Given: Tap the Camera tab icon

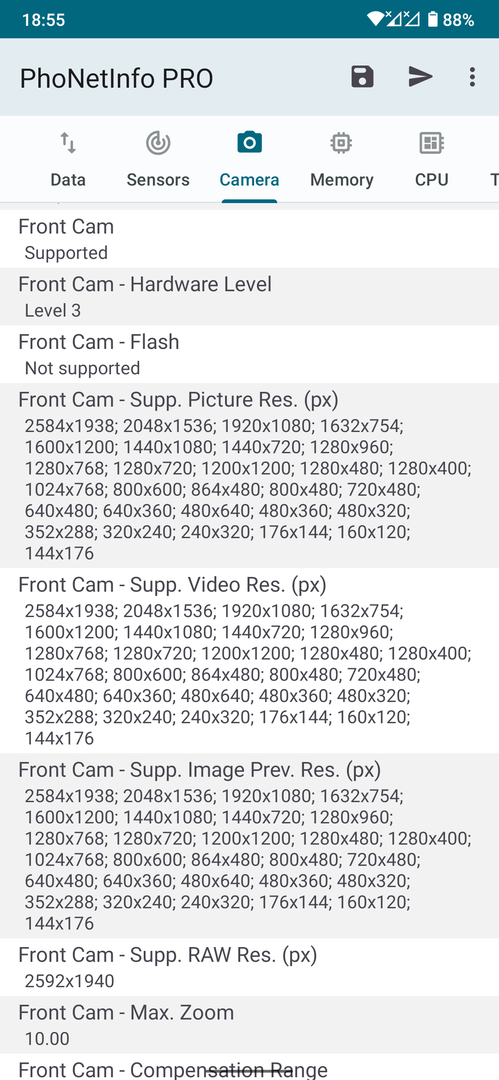Looking at the screenshot, I should [x=249, y=143].
